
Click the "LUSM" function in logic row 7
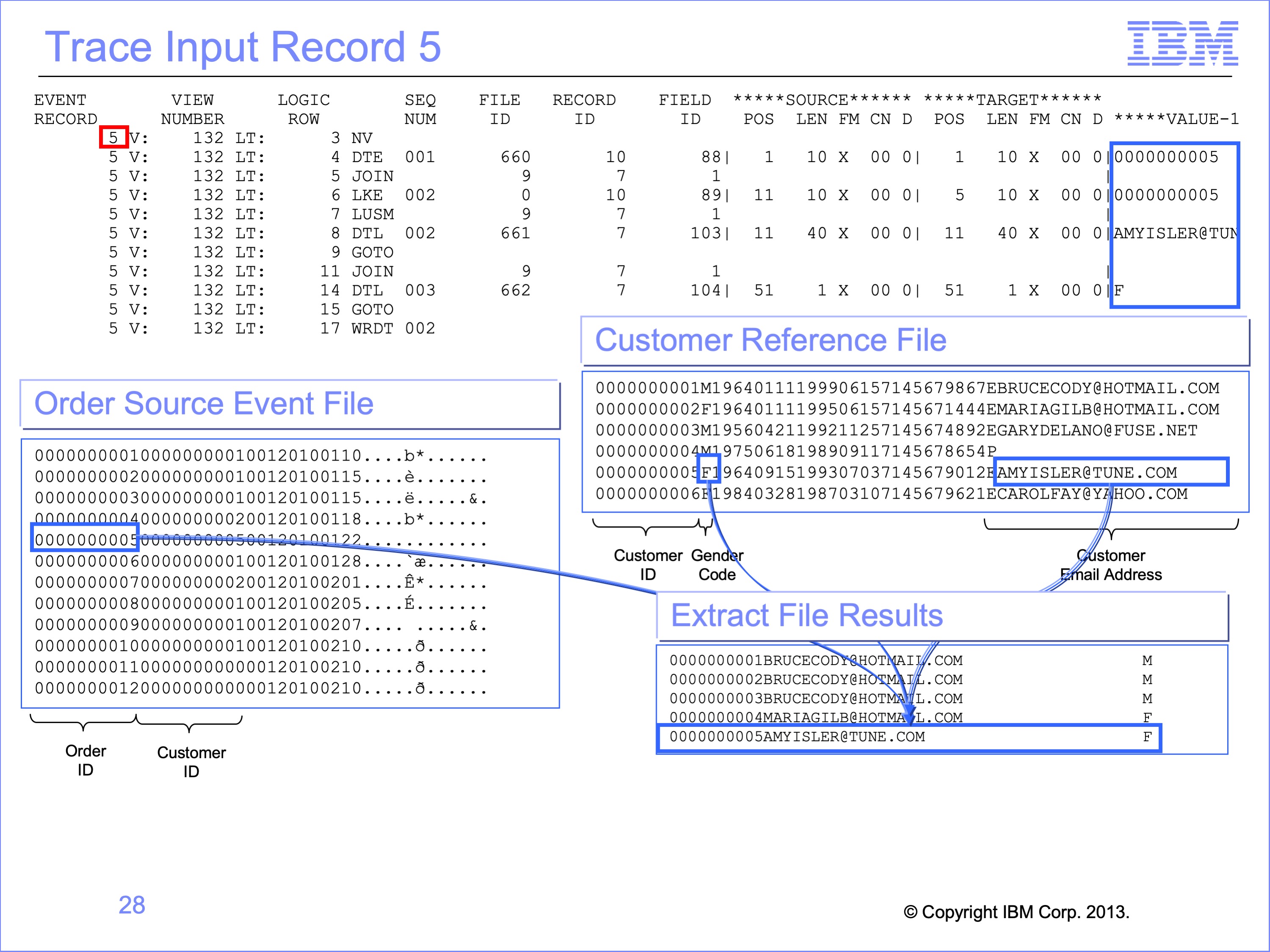tap(373, 214)
